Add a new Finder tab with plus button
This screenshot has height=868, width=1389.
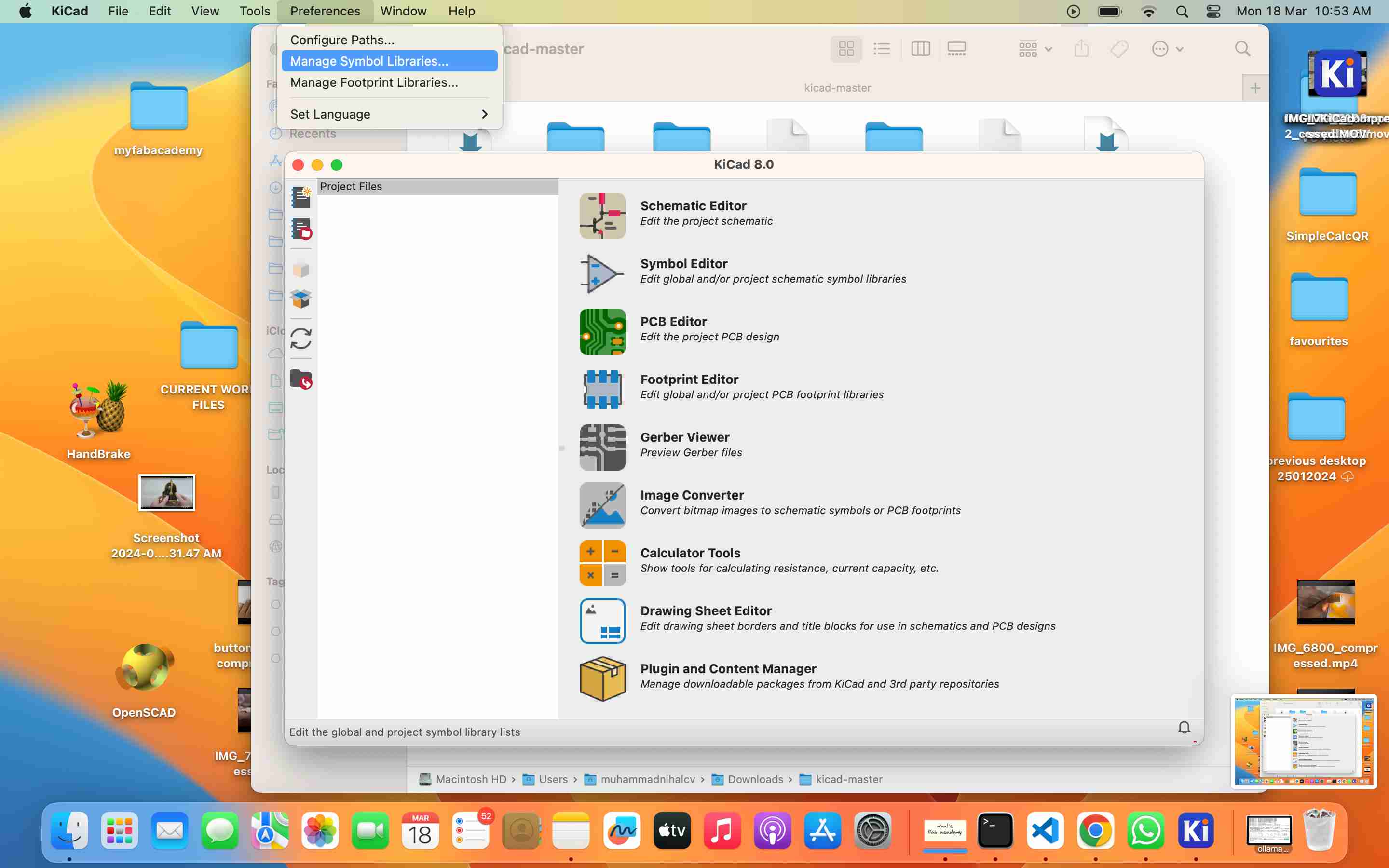[1255, 88]
